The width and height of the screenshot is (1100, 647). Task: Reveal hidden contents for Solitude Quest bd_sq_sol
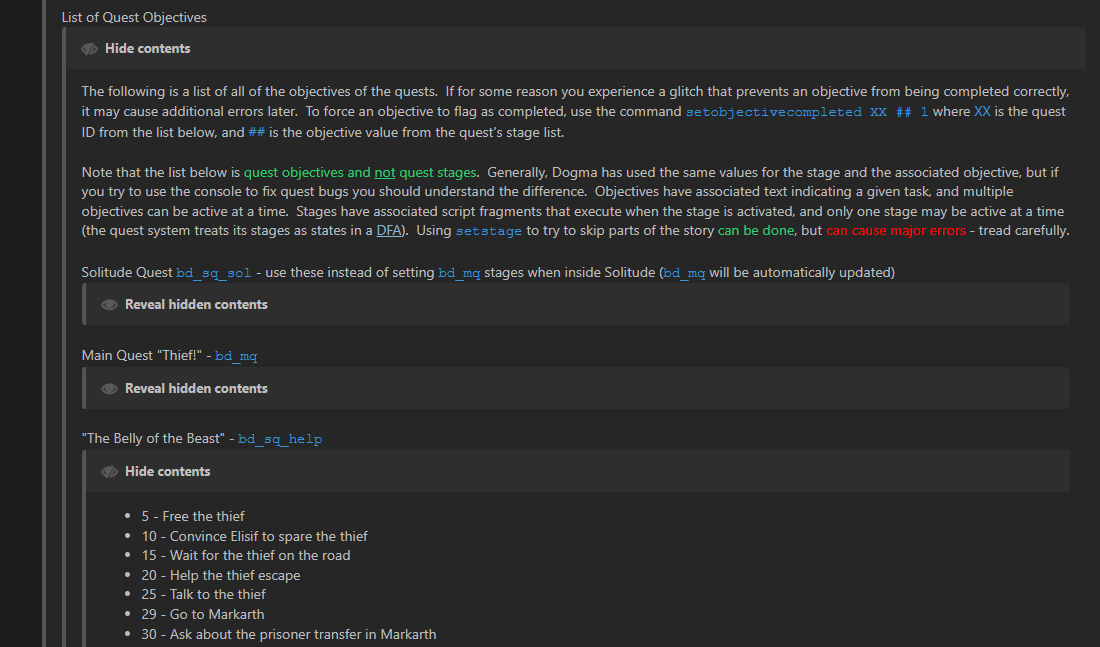[x=196, y=305]
